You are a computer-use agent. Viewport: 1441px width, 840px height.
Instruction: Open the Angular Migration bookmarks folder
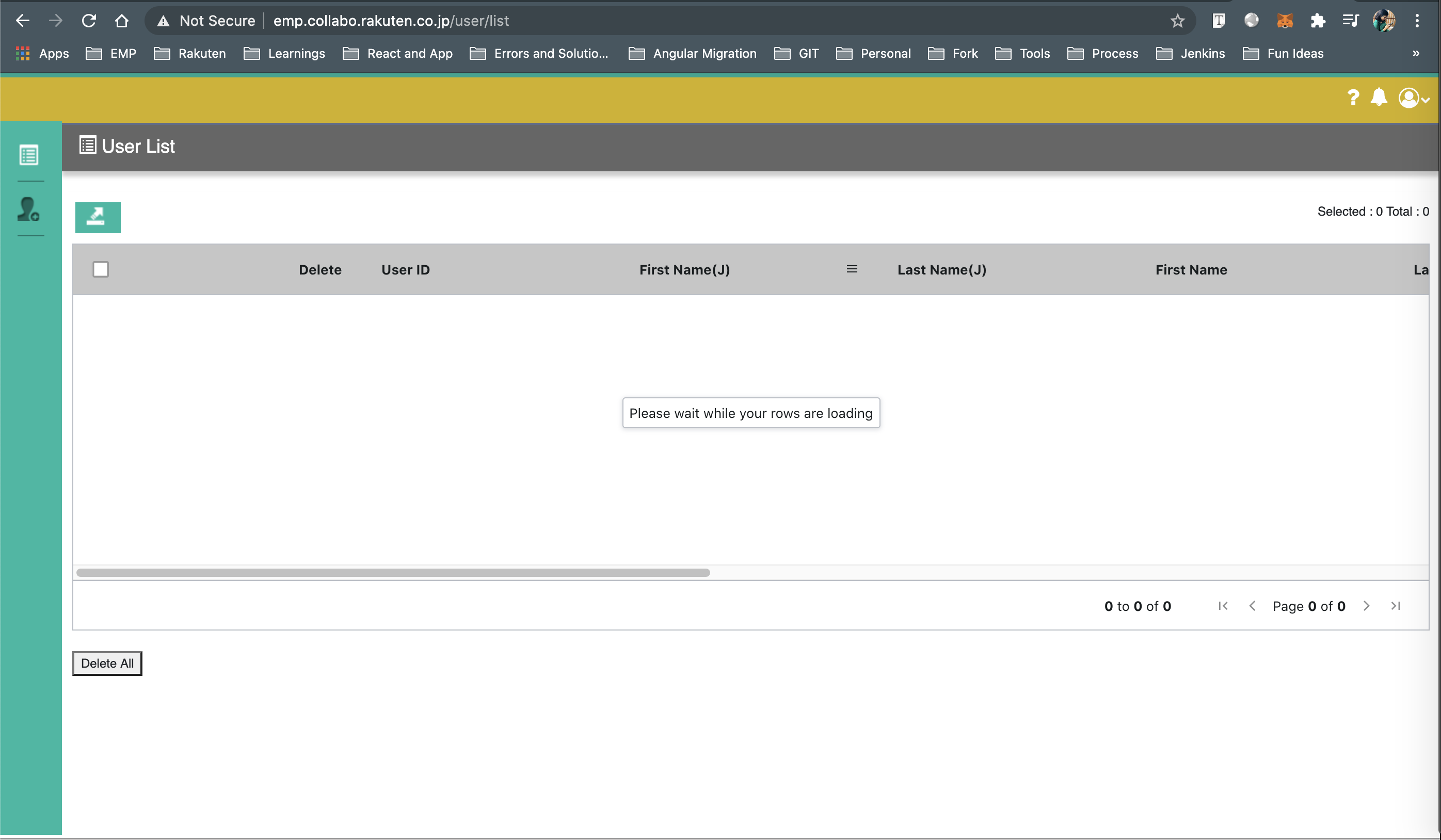[x=693, y=53]
